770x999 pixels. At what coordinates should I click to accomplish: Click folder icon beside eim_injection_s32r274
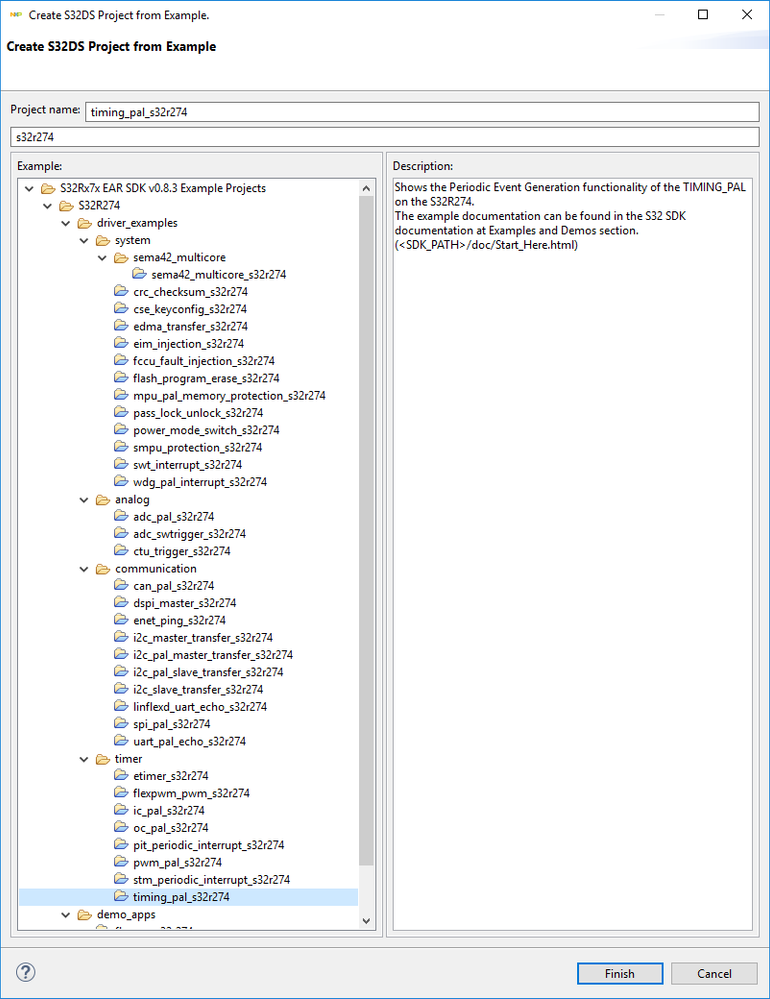[x=121, y=343]
